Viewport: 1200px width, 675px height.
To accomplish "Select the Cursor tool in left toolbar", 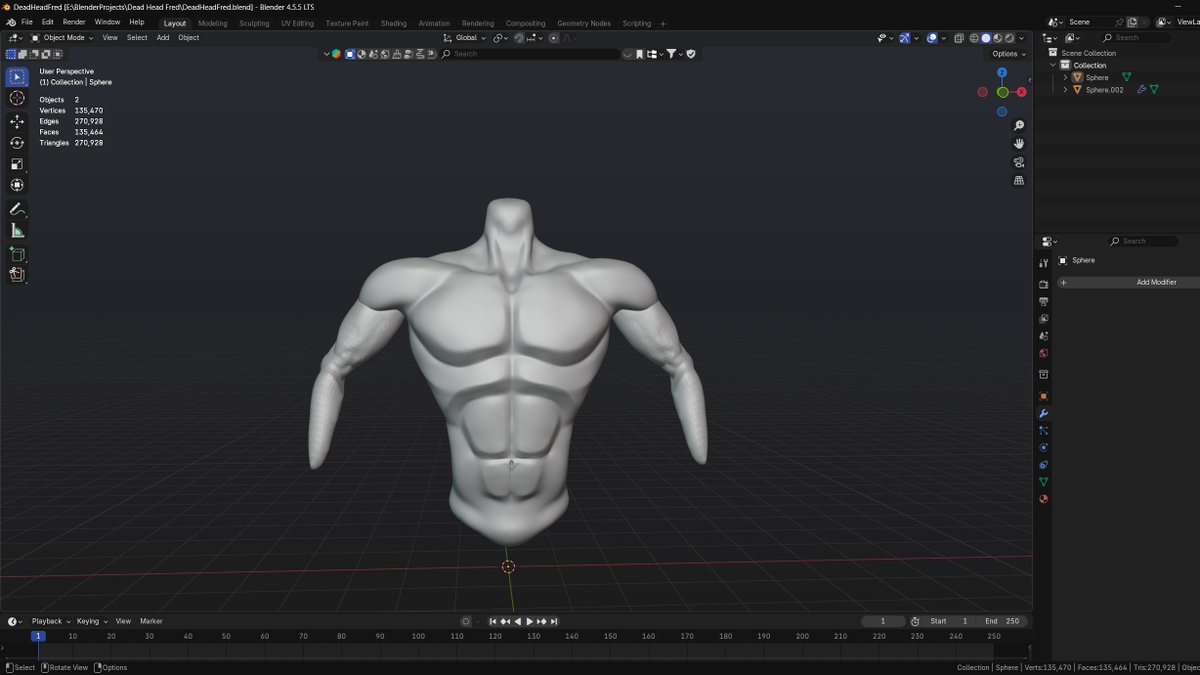I will coord(17,98).
